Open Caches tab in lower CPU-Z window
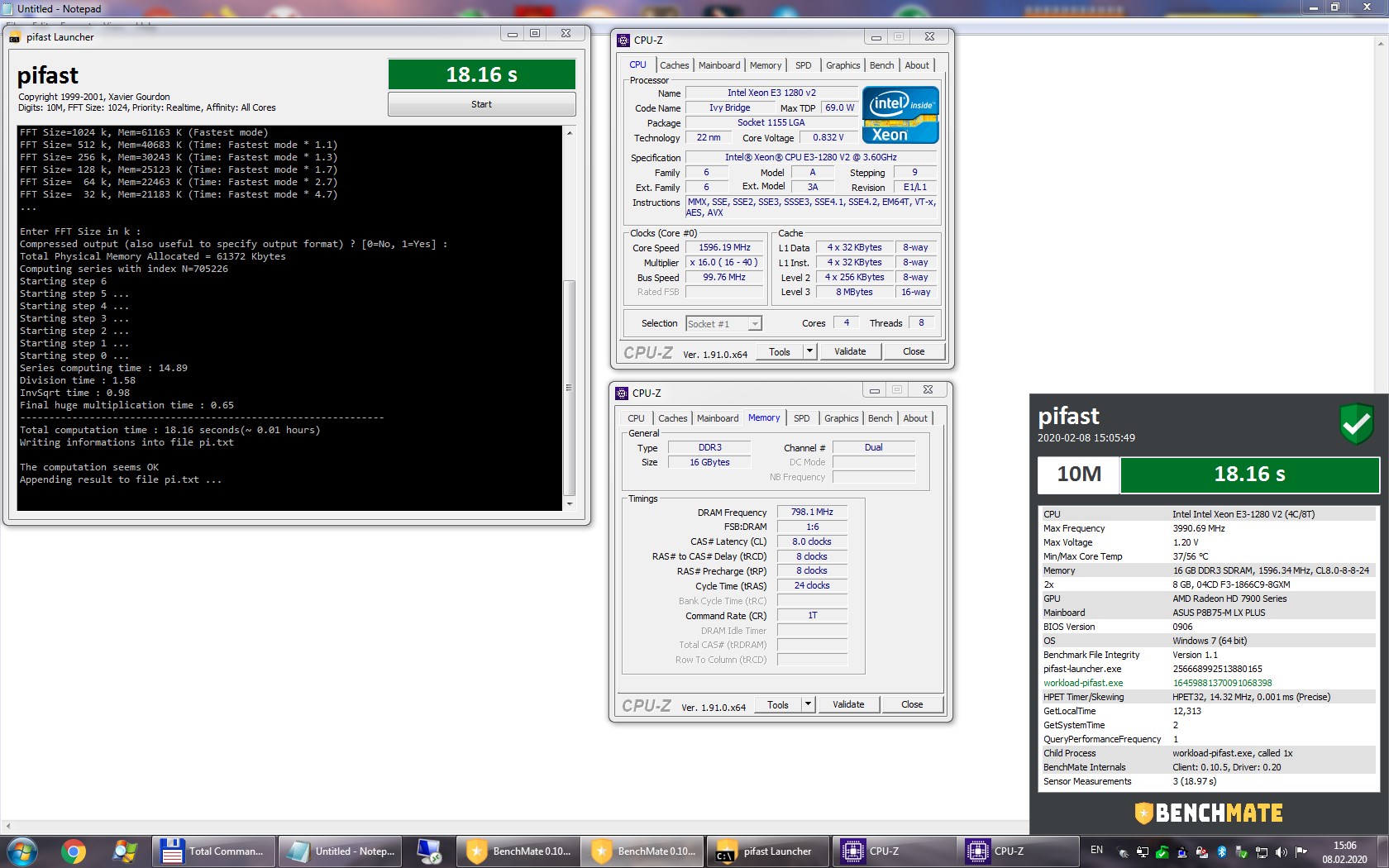1389x868 pixels. coord(672,418)
